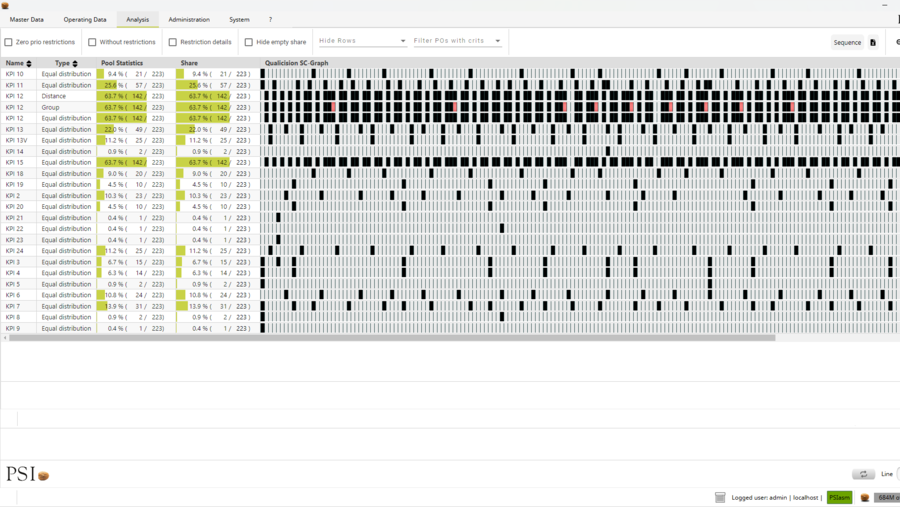Sort by the Name column arrows

click(29, 63)
